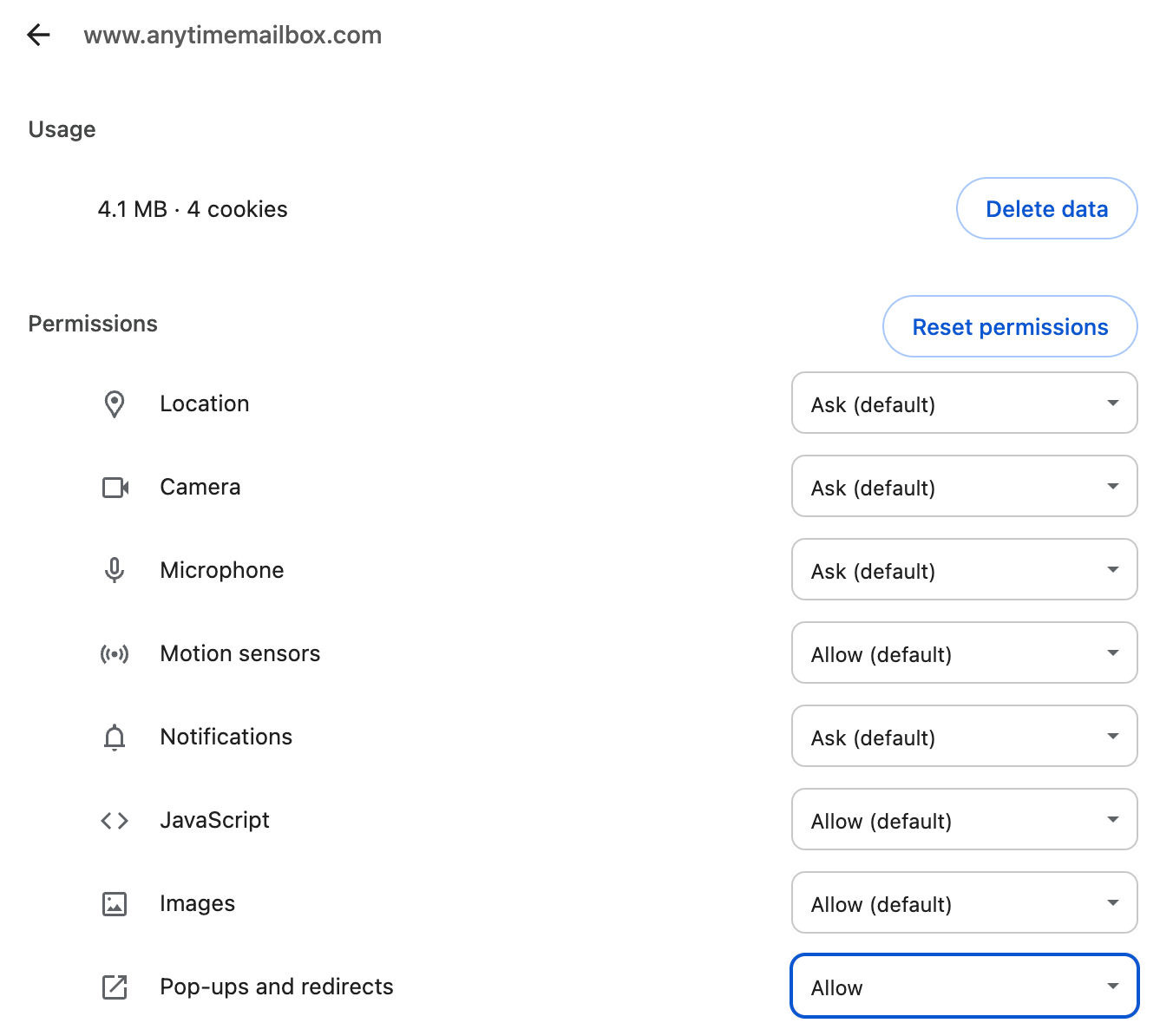The width and height of the screenshot is (1173, 1036).
Task: Click the Pop-ups and redirects icon
Action: [115, 987]
